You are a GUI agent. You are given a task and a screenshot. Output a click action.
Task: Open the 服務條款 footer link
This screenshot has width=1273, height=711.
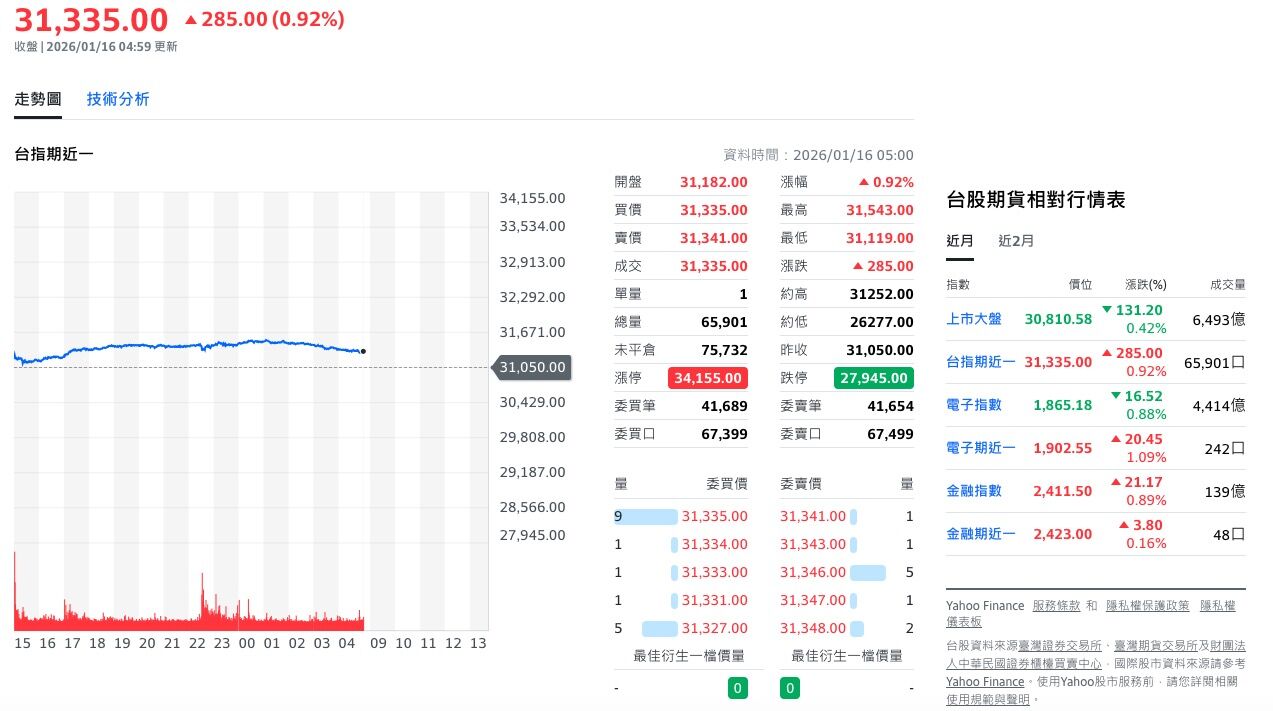(1056, 606)
